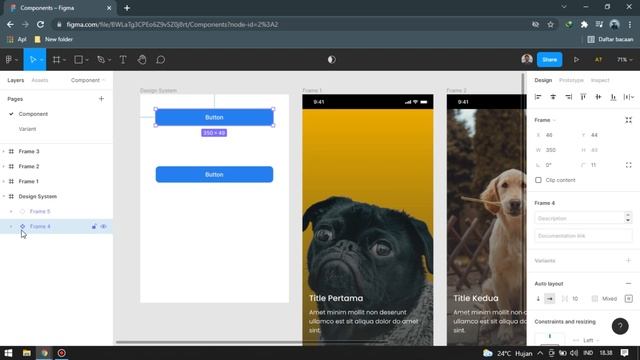The image size is (640, 360).
Task: Select the Comment tool
Action: tap(160, 60)
